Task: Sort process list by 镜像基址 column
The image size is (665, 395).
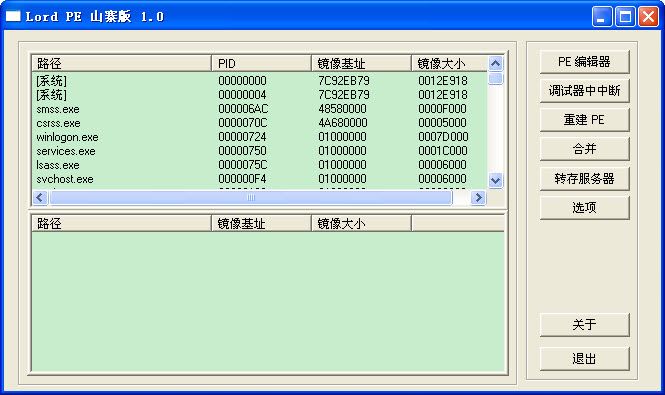Action: (361, 64)
